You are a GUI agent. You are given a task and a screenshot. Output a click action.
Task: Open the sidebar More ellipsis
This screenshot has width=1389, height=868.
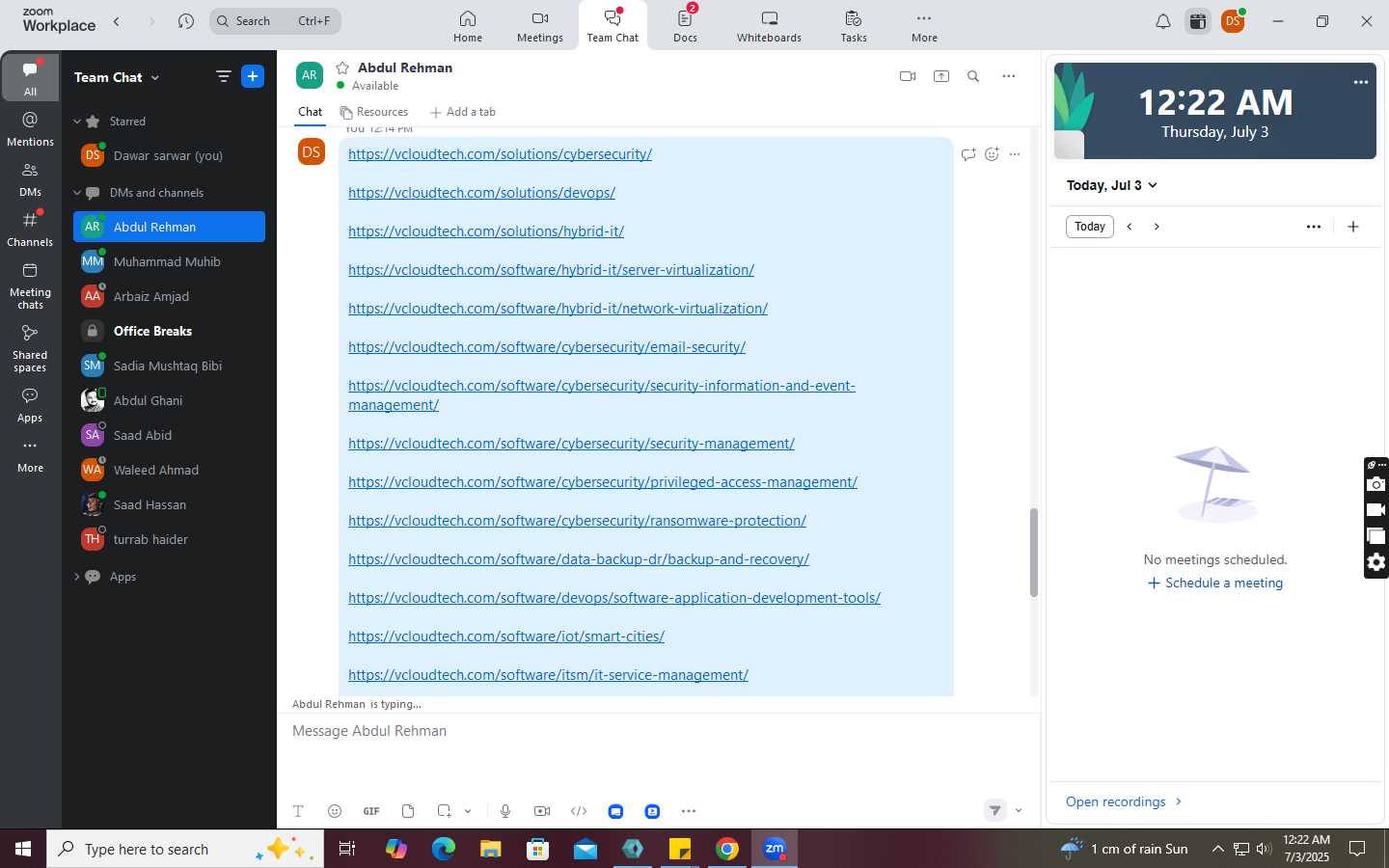(x=30, y=455)
